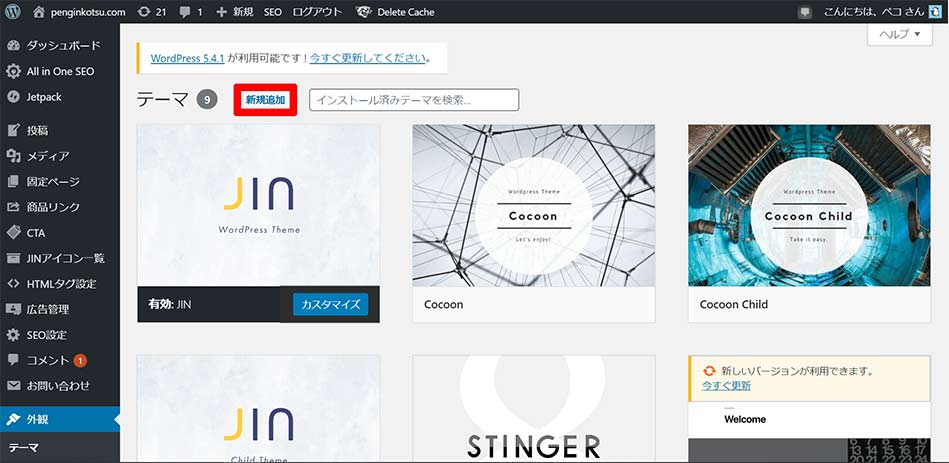Image resolution: width=949 pixels, height=463 pixels.
Task: Select the JIN Child Theme thumbnail
Action: (258, 409)
